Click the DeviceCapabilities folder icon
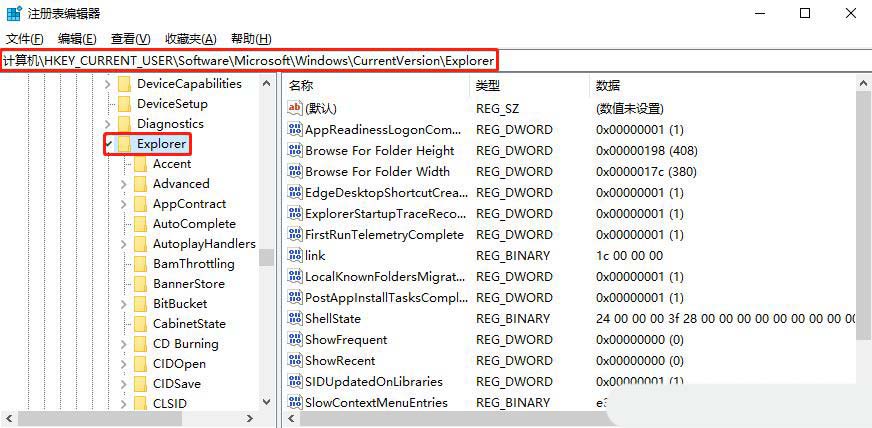The image size is (872, 428). coord(125,84)
